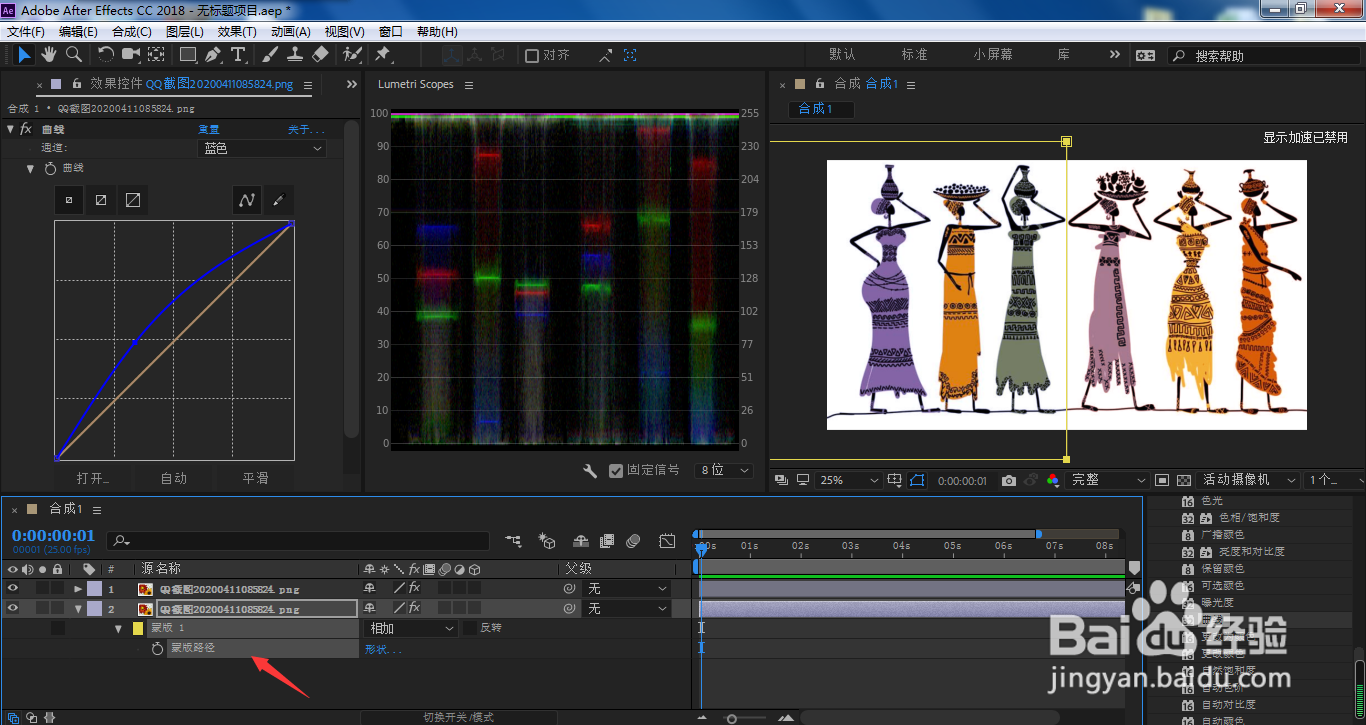Select the Hand tool
Screen dimensions: 1366x725
pyautogui.click(x=49, y=54)
